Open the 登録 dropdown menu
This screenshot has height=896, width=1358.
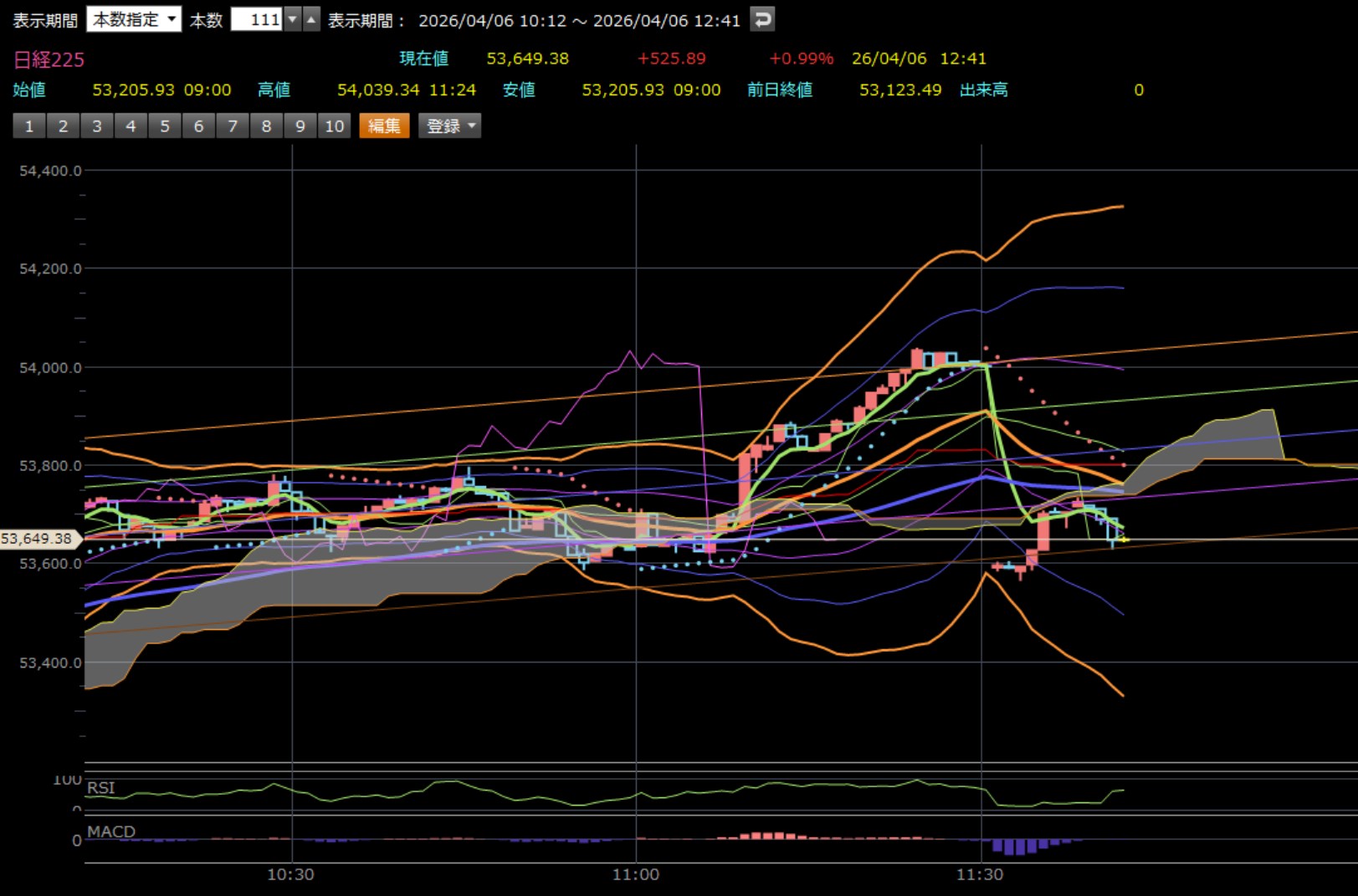pos(450,125)
